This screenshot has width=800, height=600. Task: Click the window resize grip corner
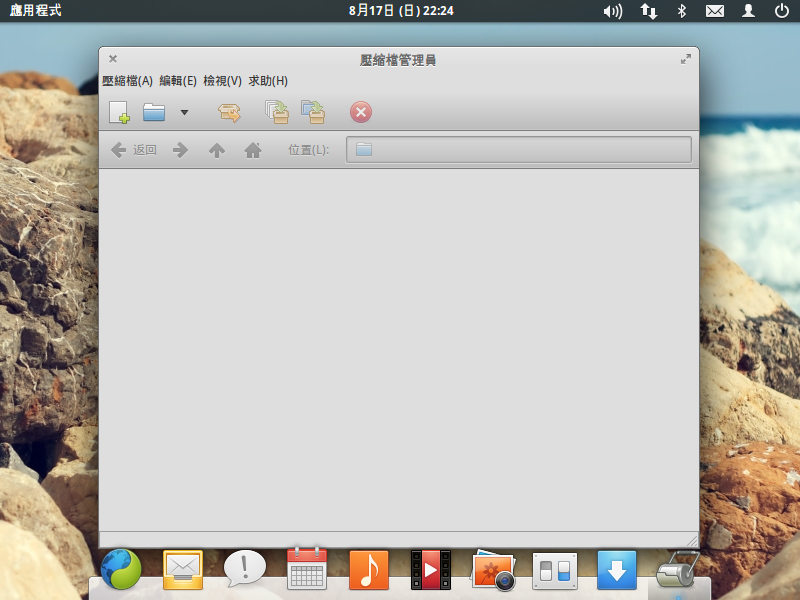[692, 540]
